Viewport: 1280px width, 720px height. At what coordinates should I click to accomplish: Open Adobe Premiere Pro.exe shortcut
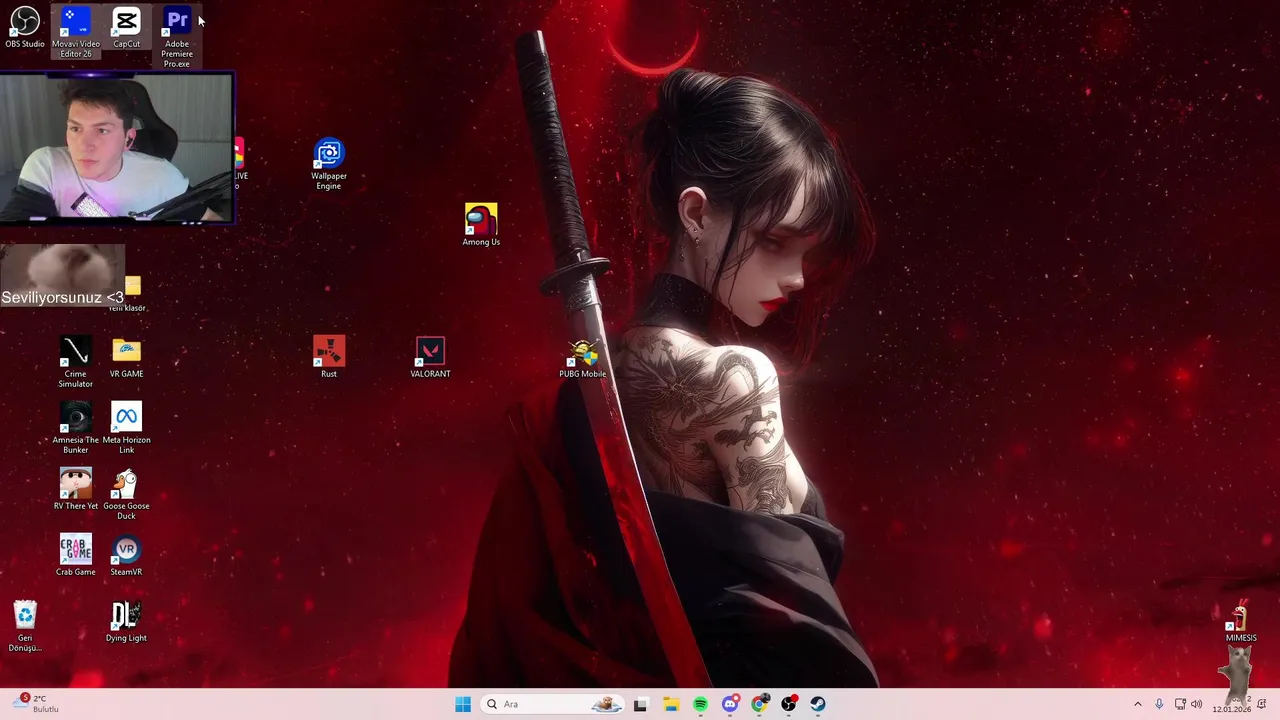[177, 38]
